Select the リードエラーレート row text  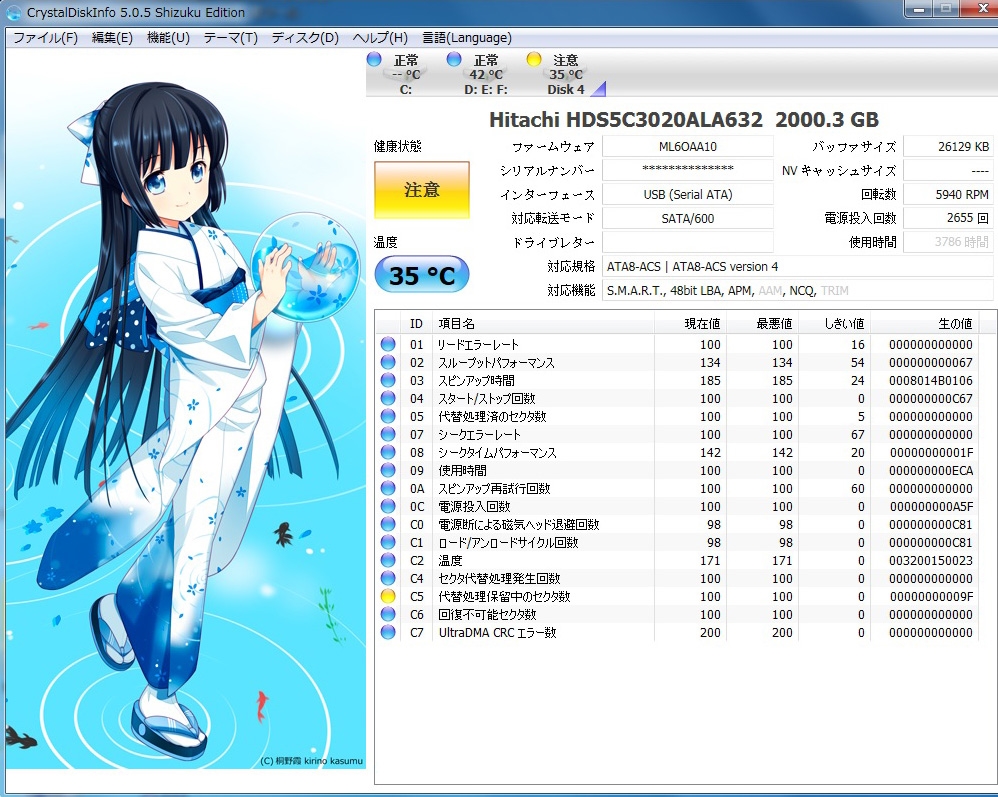coord(478,344)
